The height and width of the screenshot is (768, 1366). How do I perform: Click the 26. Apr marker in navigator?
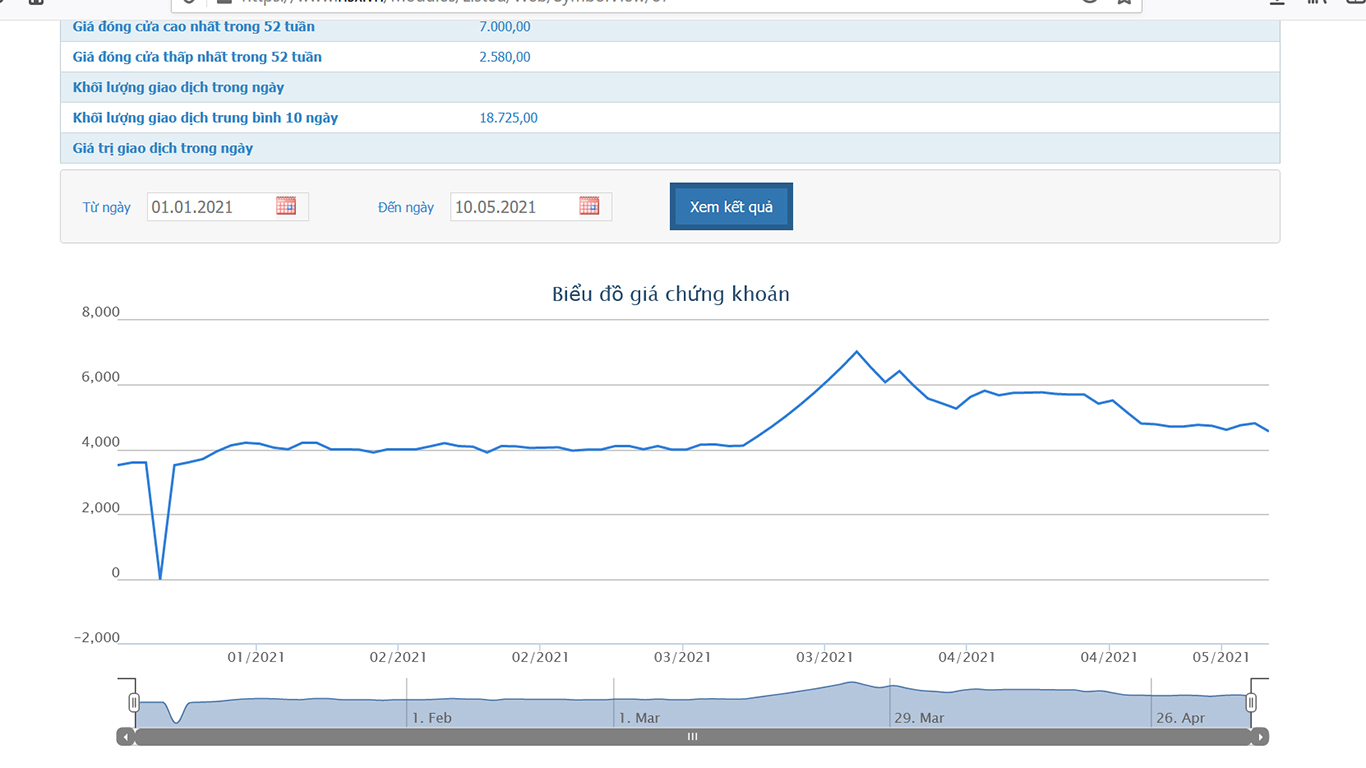[x=1180, y=718]
